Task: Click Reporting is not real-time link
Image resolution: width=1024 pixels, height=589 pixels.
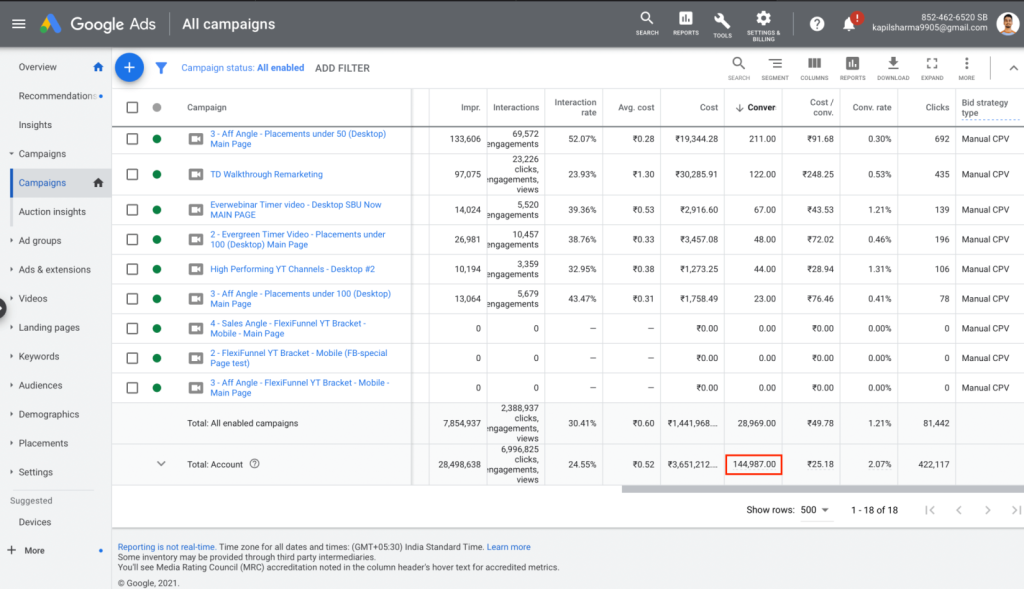Action: point(167,547)
